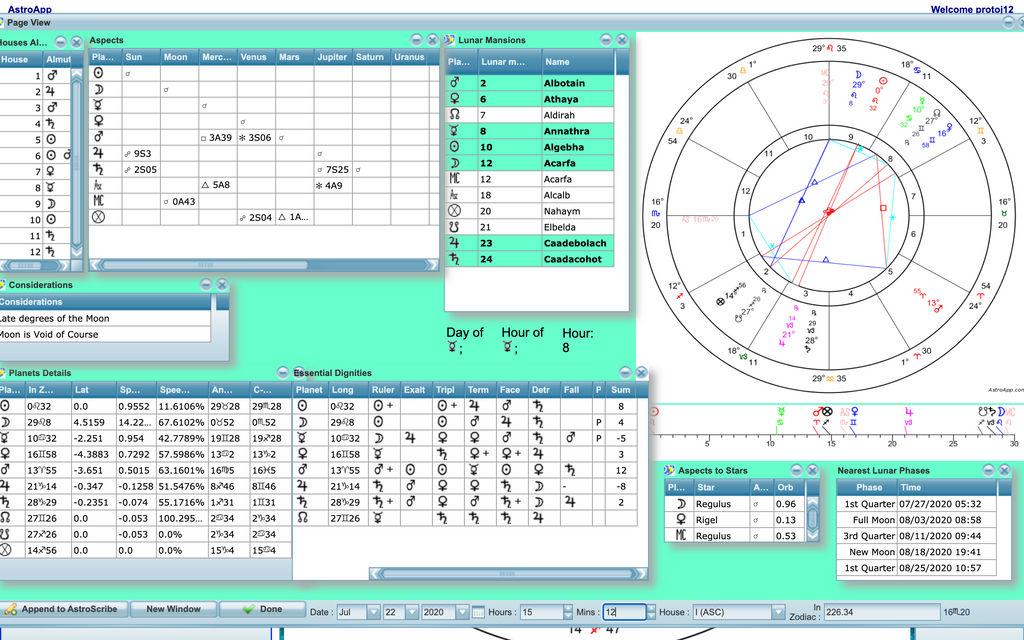Image resolution: width=1024 pixels, height=640 pixels.
Task: Click the Ruler column header in Essential Dignities
Action: 385,390
